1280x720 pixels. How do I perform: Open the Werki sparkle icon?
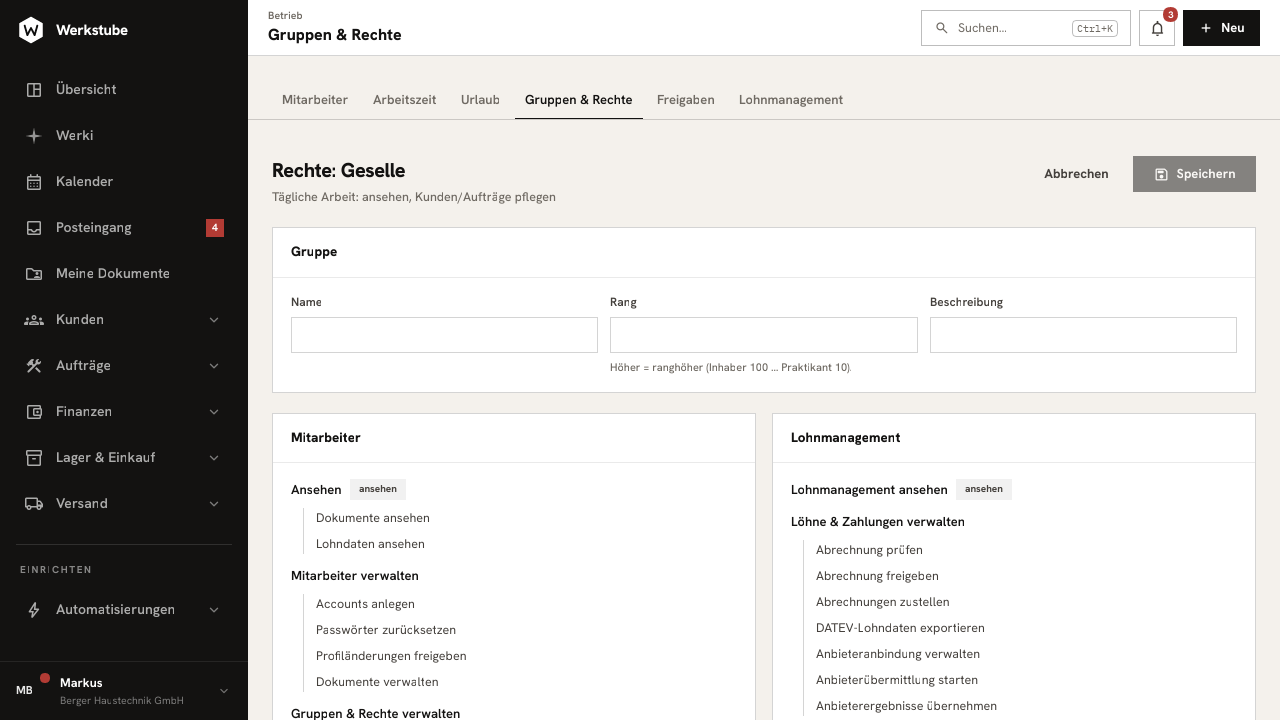click(x=34, y=136)
